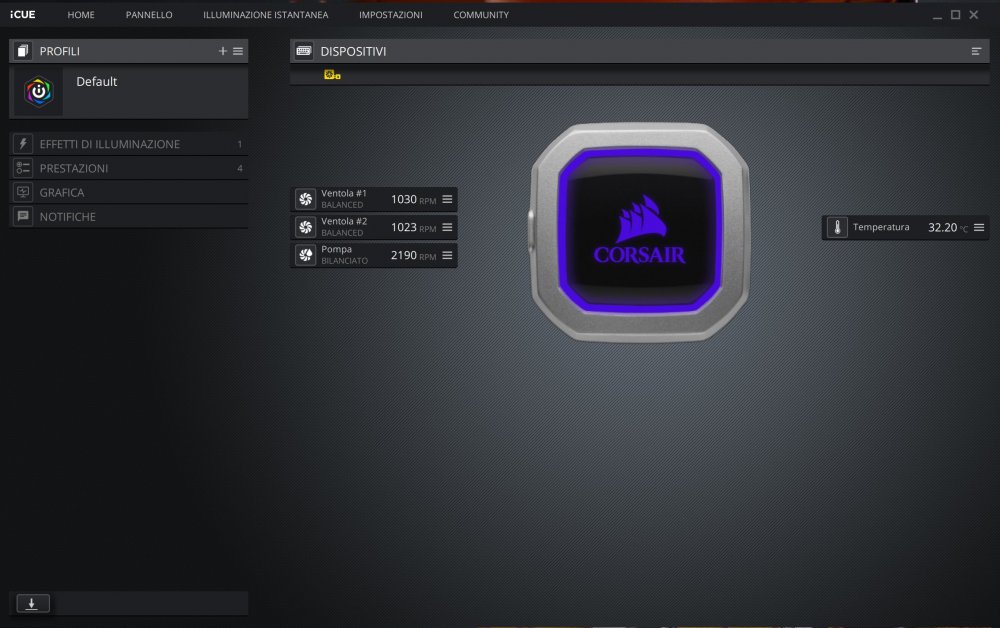The image size is (1000, 628).
Task: Click the Temperatura thermometer icon
Action: click(837, 228)
